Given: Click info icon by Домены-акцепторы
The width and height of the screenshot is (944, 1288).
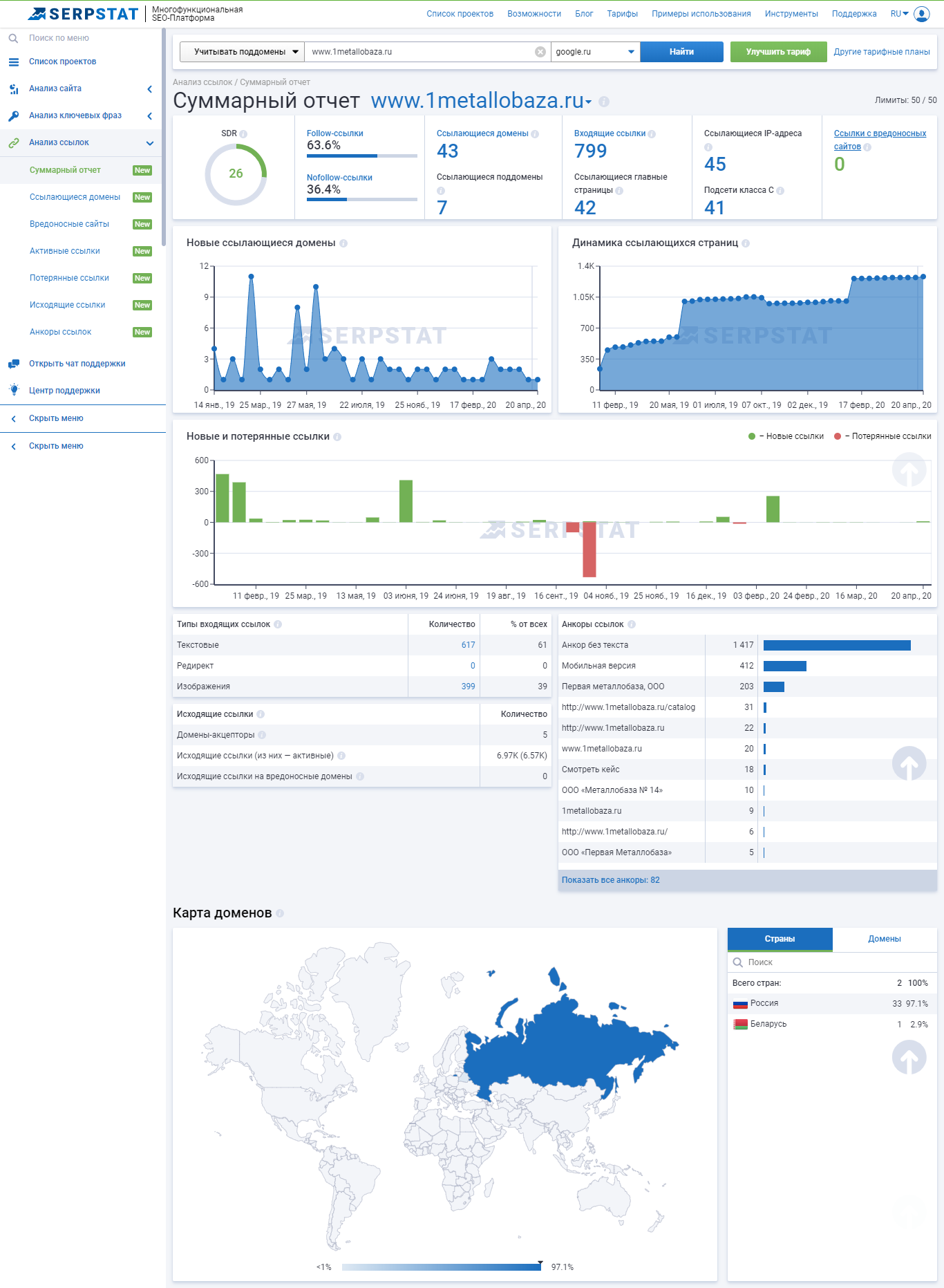Looking at the screenshot, I should 262,735.
